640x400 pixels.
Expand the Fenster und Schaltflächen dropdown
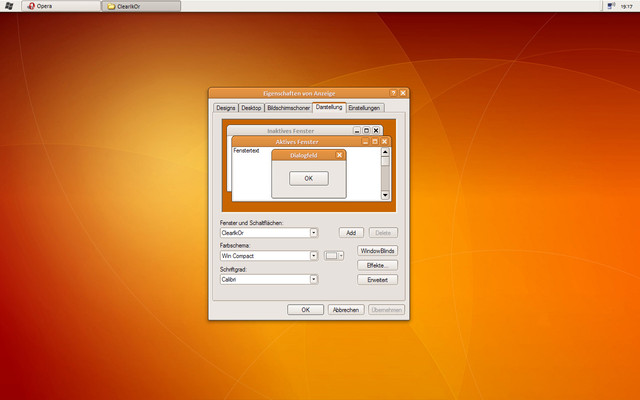(313, 233)
